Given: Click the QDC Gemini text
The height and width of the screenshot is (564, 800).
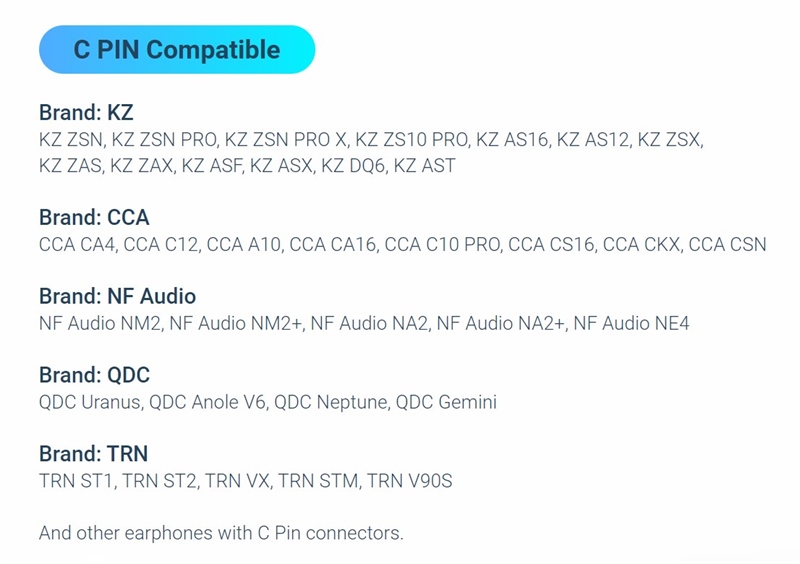Looking at the screenshot, I should (x=446, y=402).
